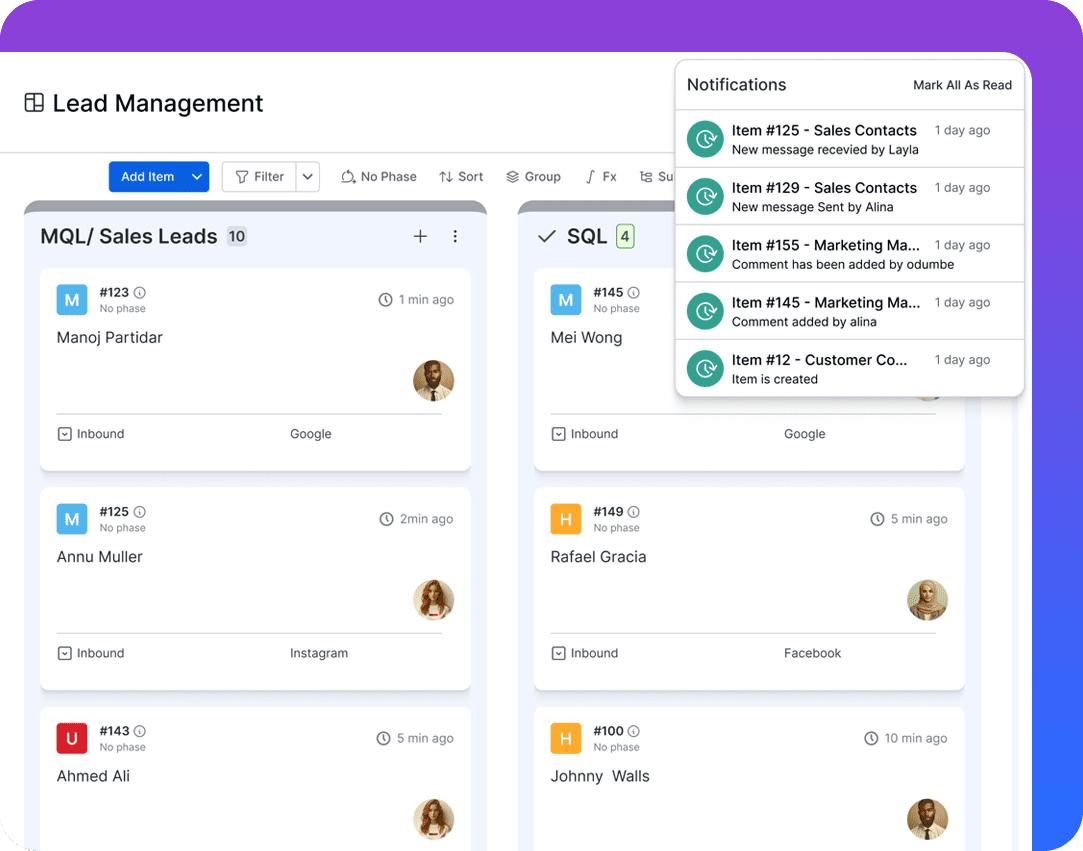This screenshot has width=1083, height=851.
Task: Open the Mei Wong lead name
Action: pos(586,338)
